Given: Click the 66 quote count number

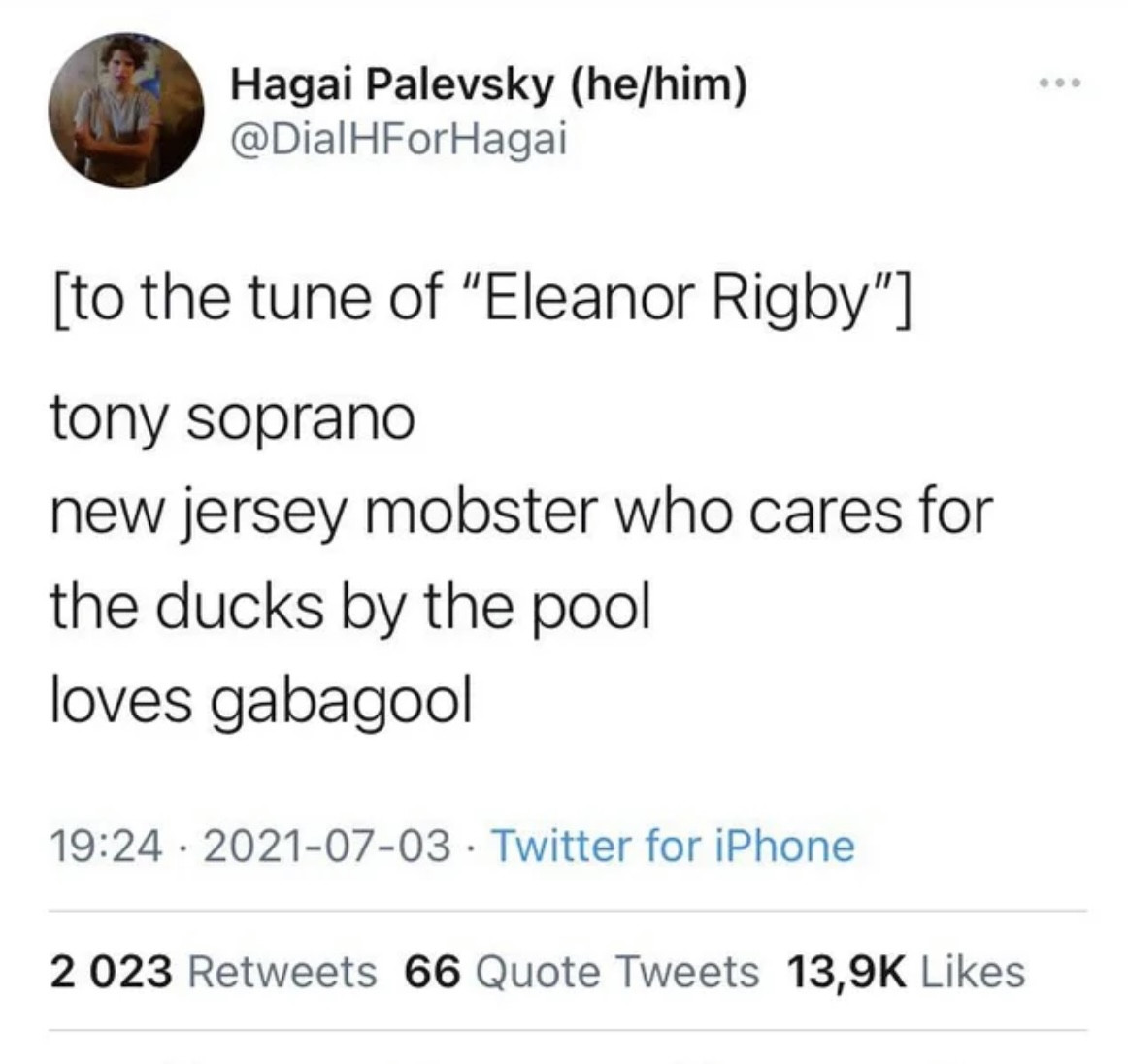Looking at the screenshot, I should 433,971.
